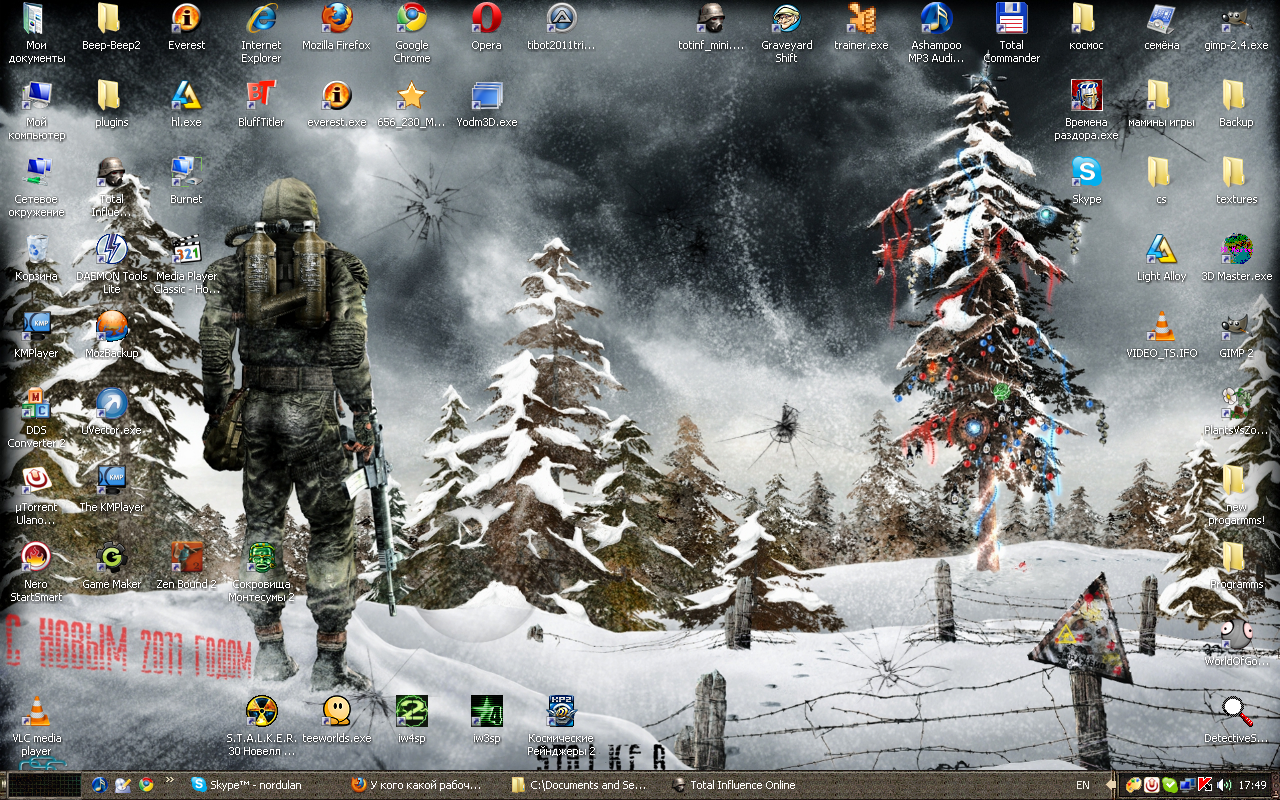1280x800 pixels.
Task: Click the system clock showing 17:49
Action: pos(1253,785)
